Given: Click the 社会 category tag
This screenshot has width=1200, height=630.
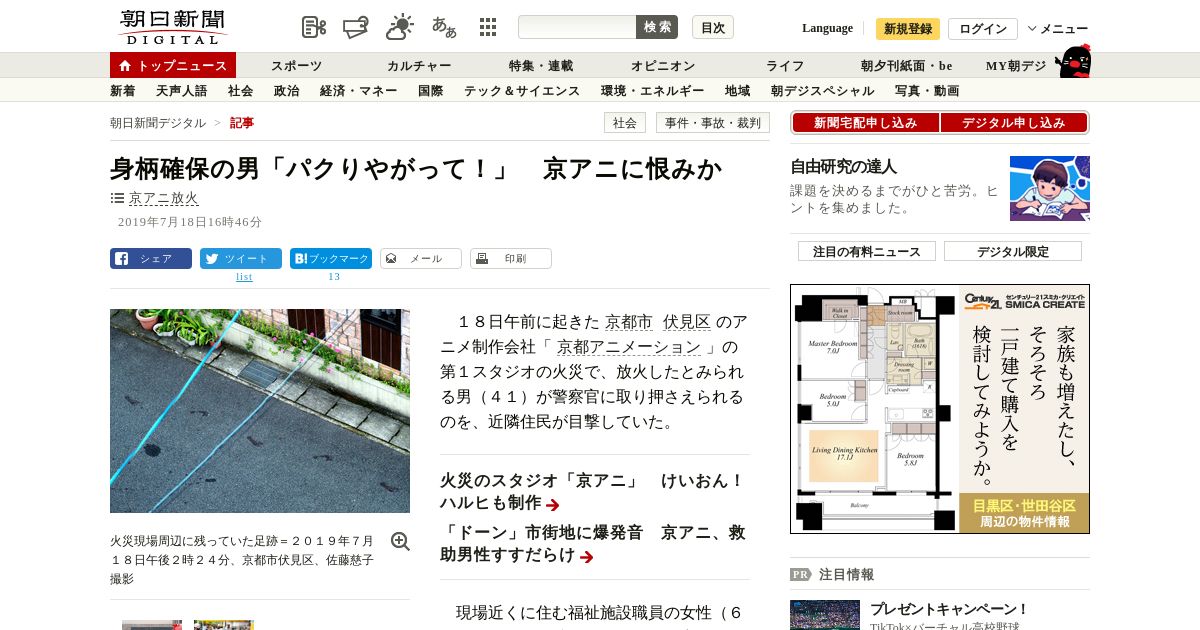Looking at the screenshot, I should 625,122.
